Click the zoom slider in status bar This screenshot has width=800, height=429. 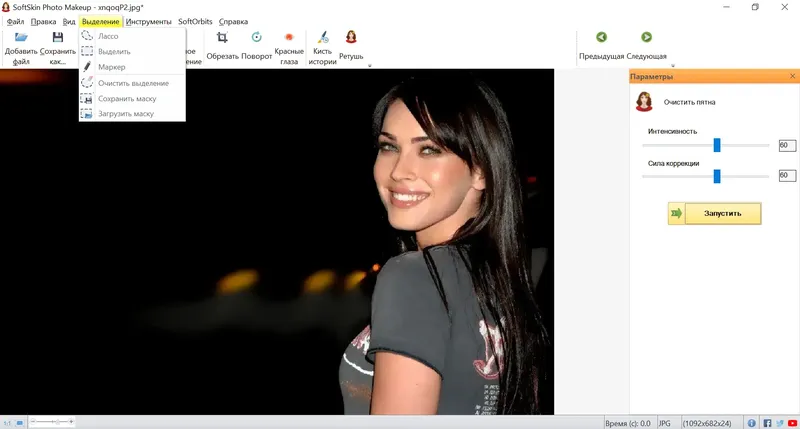pyautogui.click(x=52, y=422)
